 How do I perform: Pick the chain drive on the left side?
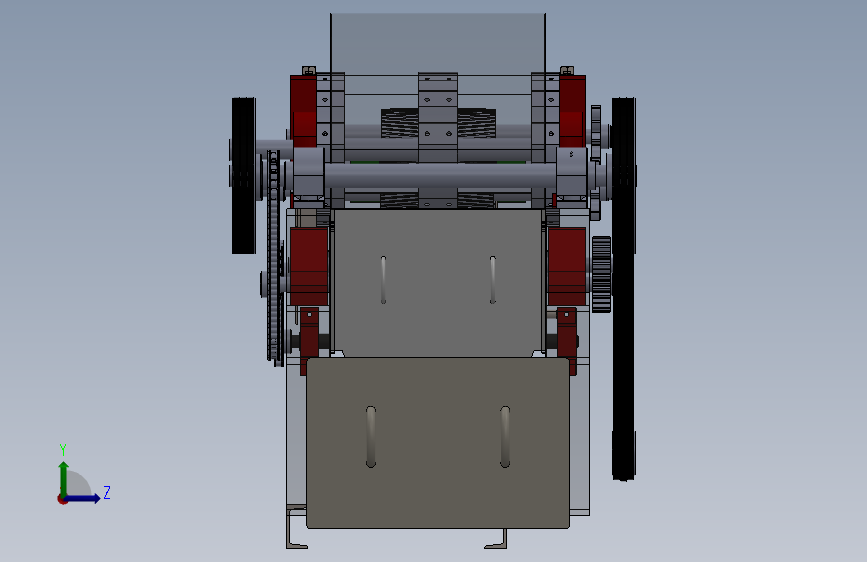274,257
